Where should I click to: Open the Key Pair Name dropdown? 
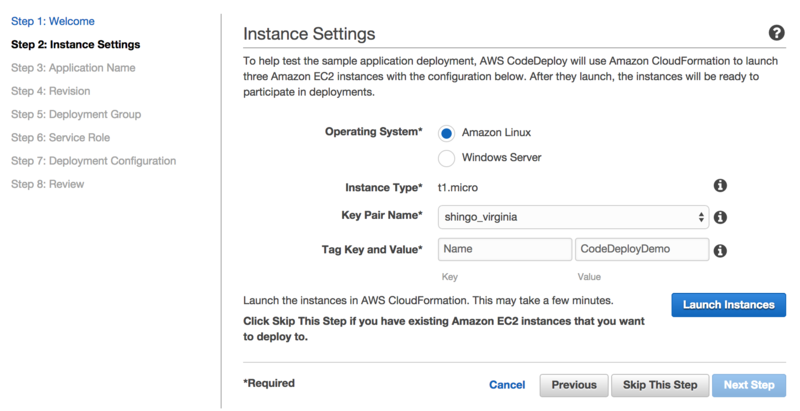pyautogui.click(x=573, y=217)
